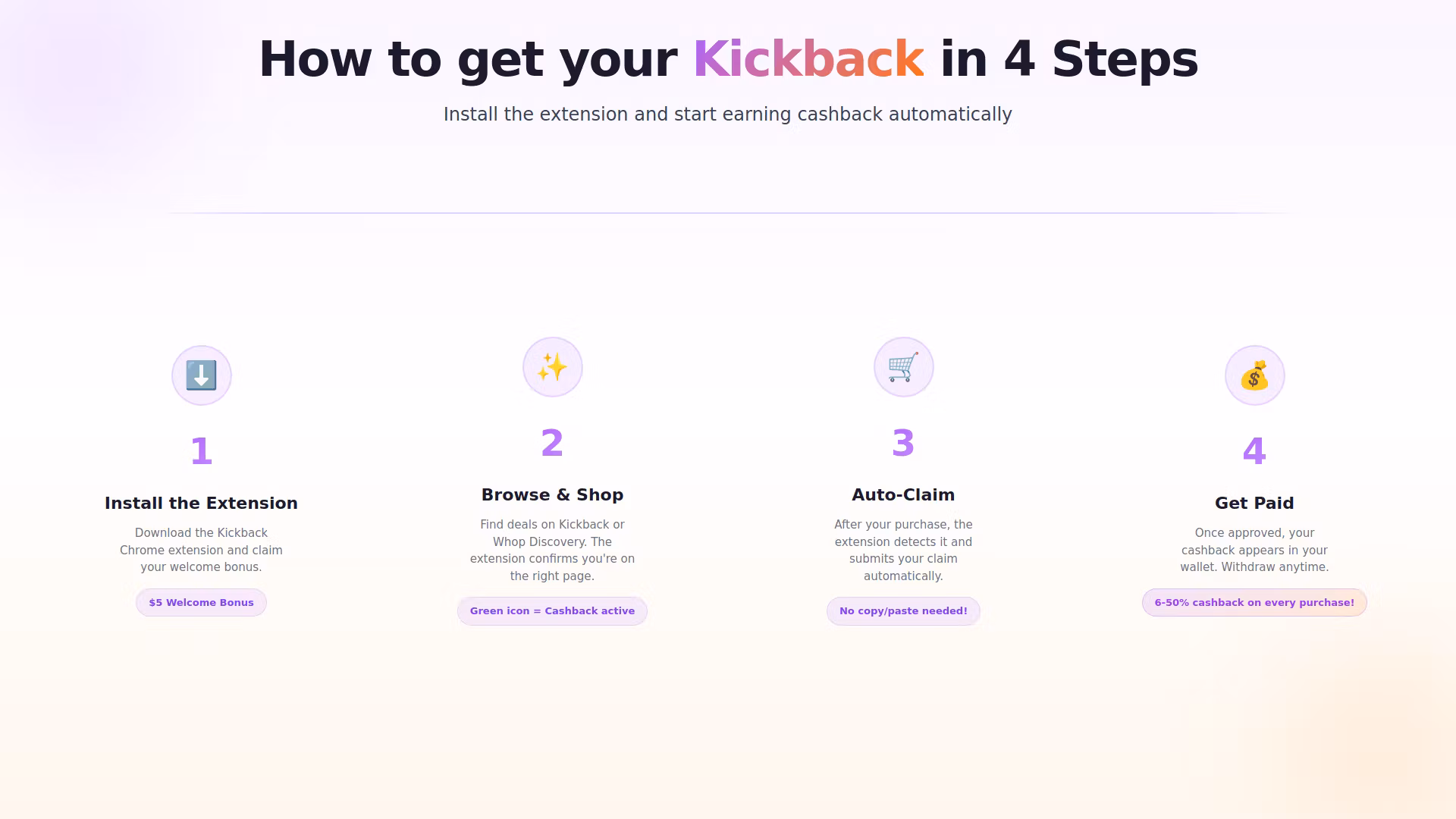The width and height of the screenshot is (1456, 819).
Task: Click the download arrow icon for step 1
Action: (201, 375)
